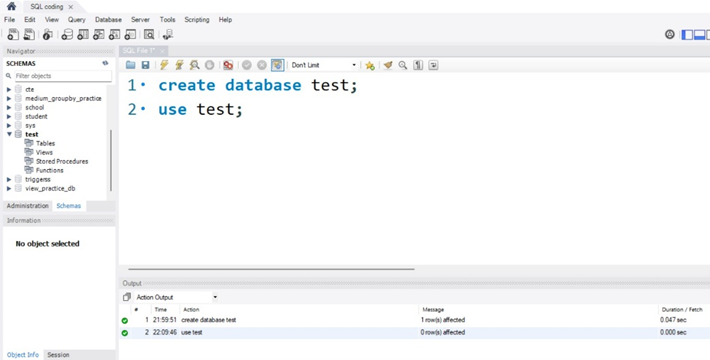This screenshot has width=710, height=360.
Task: Click the output copy icon beside Action Output
Action: [x=127, y=297]
